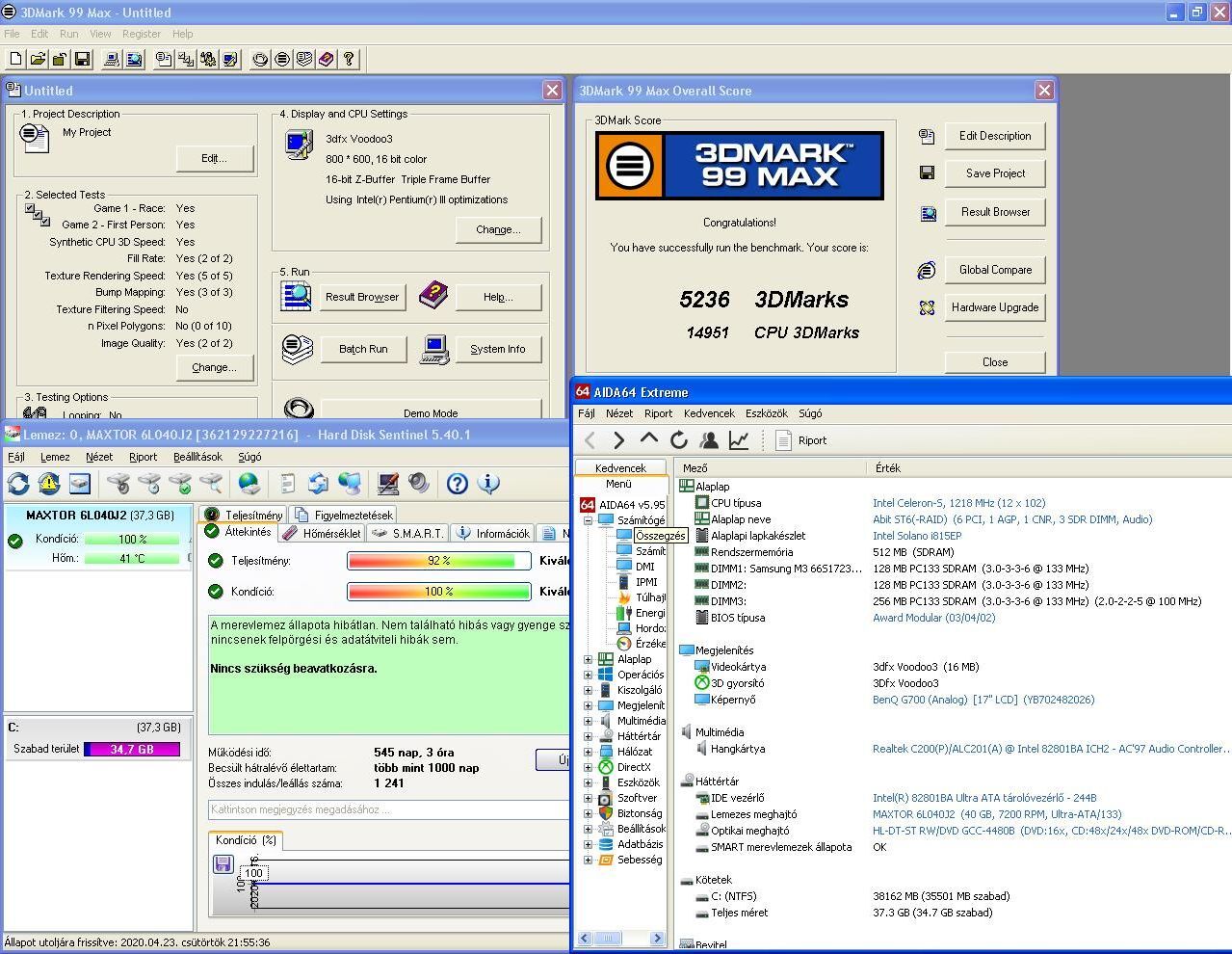Expand the Biztonság tree node in AIDA64

coord(588,813)
